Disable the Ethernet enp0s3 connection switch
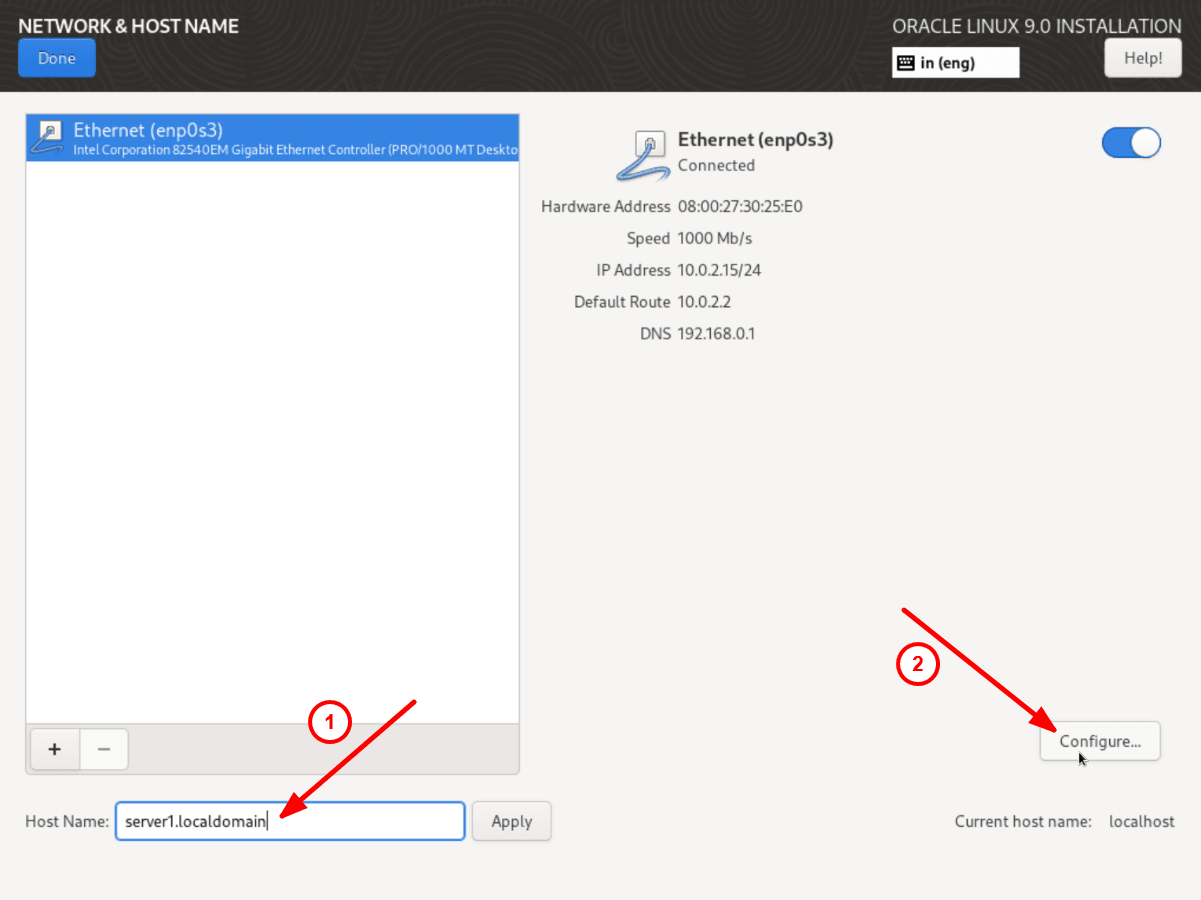 [1130, 143]
